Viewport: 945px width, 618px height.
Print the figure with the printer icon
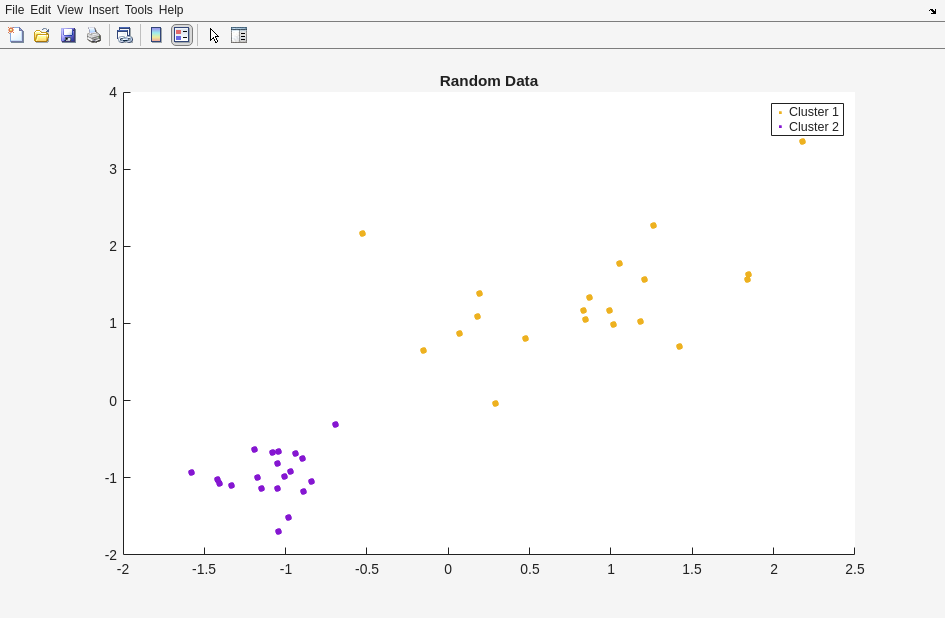coord(94,35)
